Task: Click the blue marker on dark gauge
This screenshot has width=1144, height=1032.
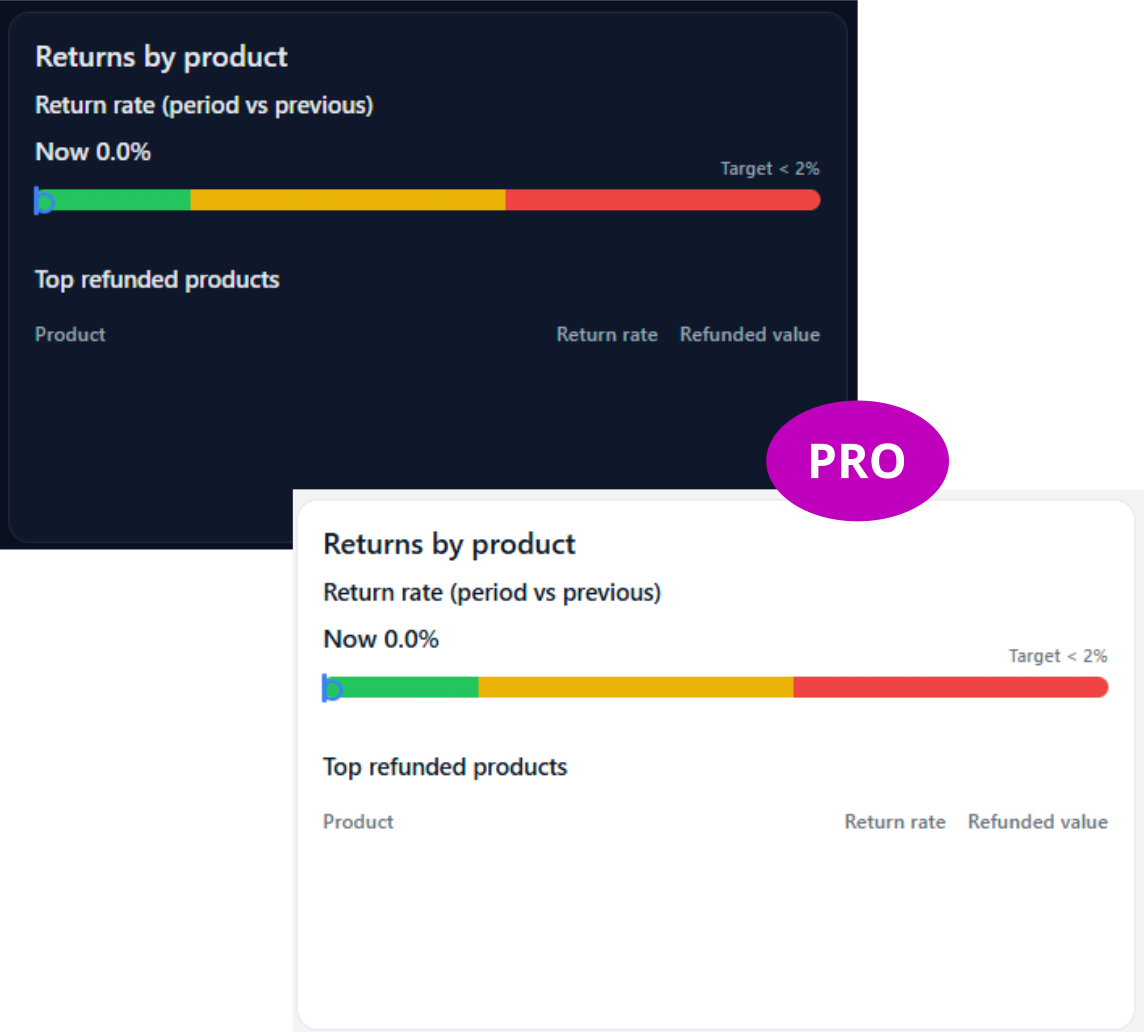Action: tap(43, 201)
